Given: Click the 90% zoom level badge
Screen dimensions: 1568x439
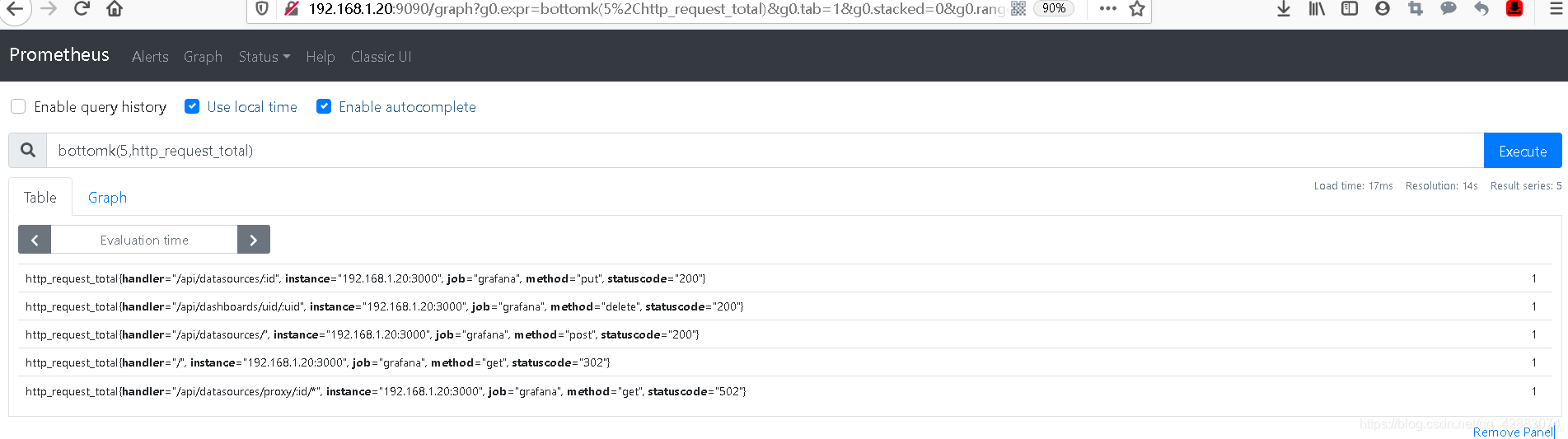Looking at the screenshot, I should pos(1054,8).
